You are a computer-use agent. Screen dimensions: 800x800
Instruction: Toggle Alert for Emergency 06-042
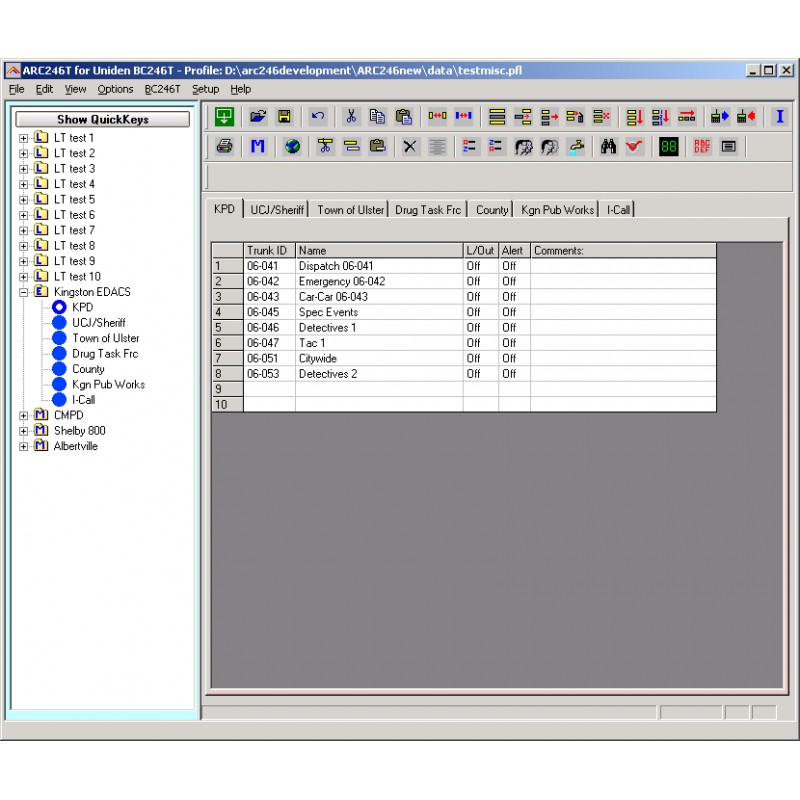click(510, 281)
